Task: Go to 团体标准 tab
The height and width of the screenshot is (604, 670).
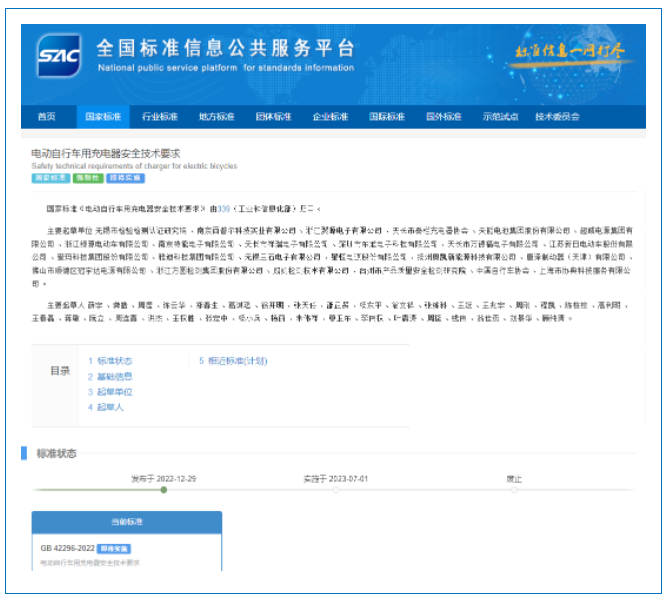Action: pyautogui.click(x=273, y=117)
